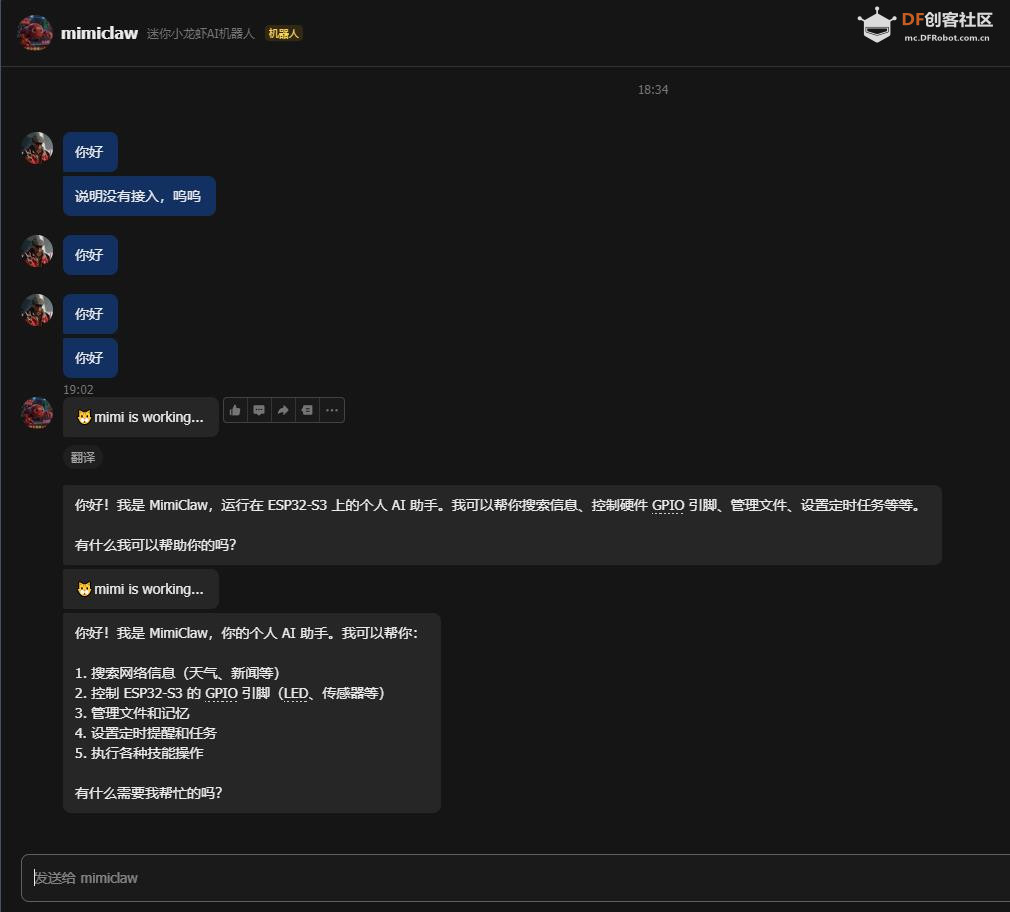Viewport: 1010px width, 912px height.
Task: Open mimiclaw's profile via its name
Action: (97, 31)
